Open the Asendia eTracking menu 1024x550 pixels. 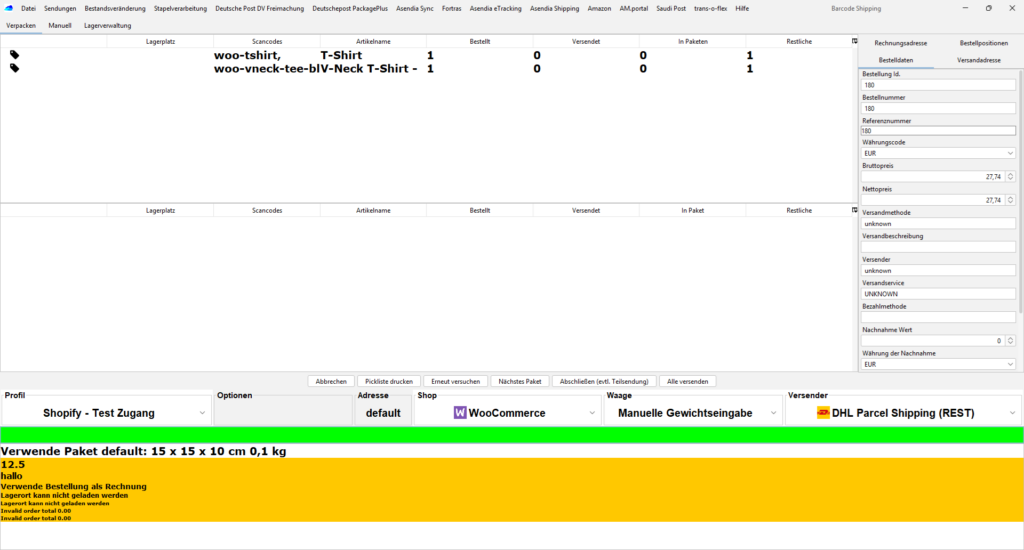[495, 8]
